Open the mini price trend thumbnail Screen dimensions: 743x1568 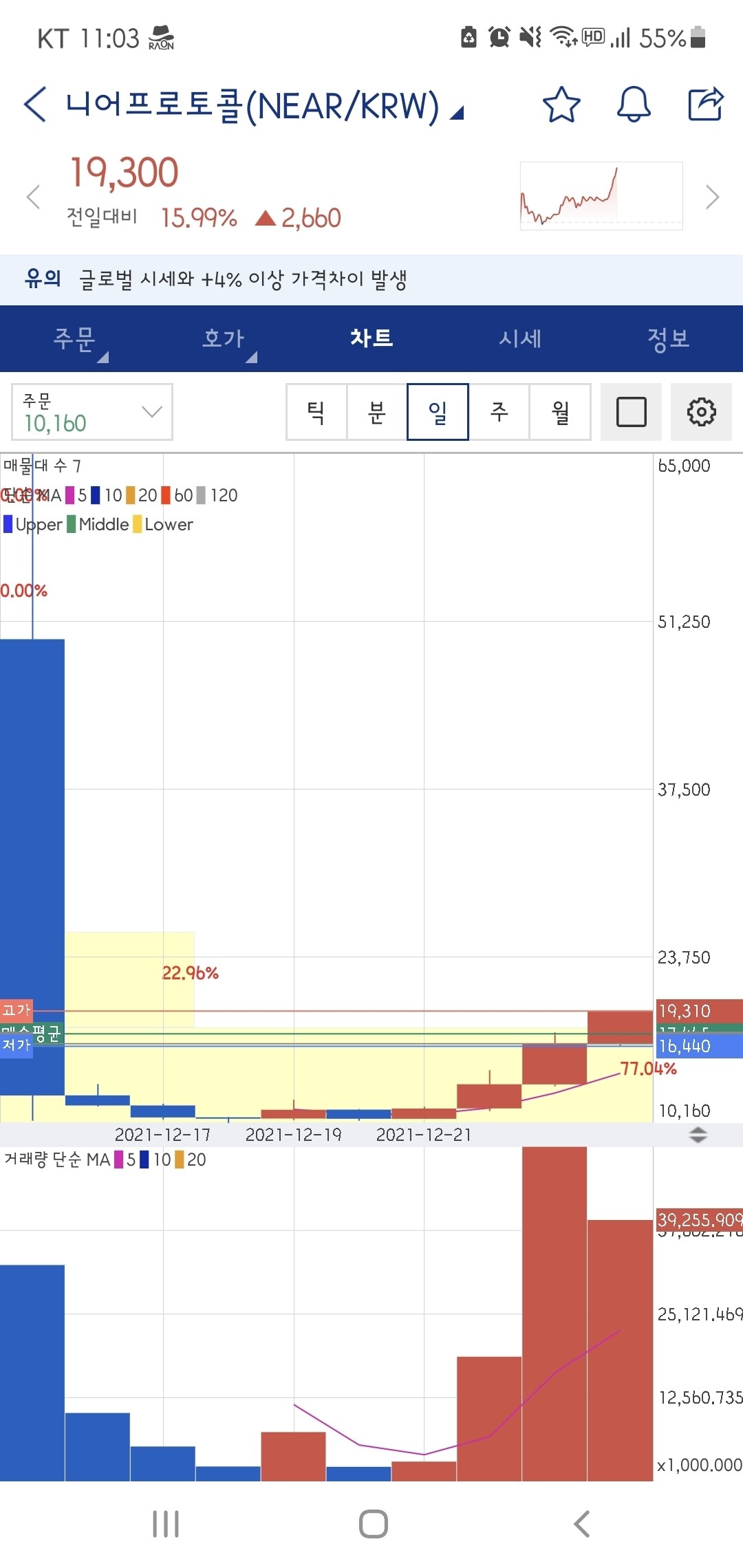pyautogui.click(x=601, y=196)
